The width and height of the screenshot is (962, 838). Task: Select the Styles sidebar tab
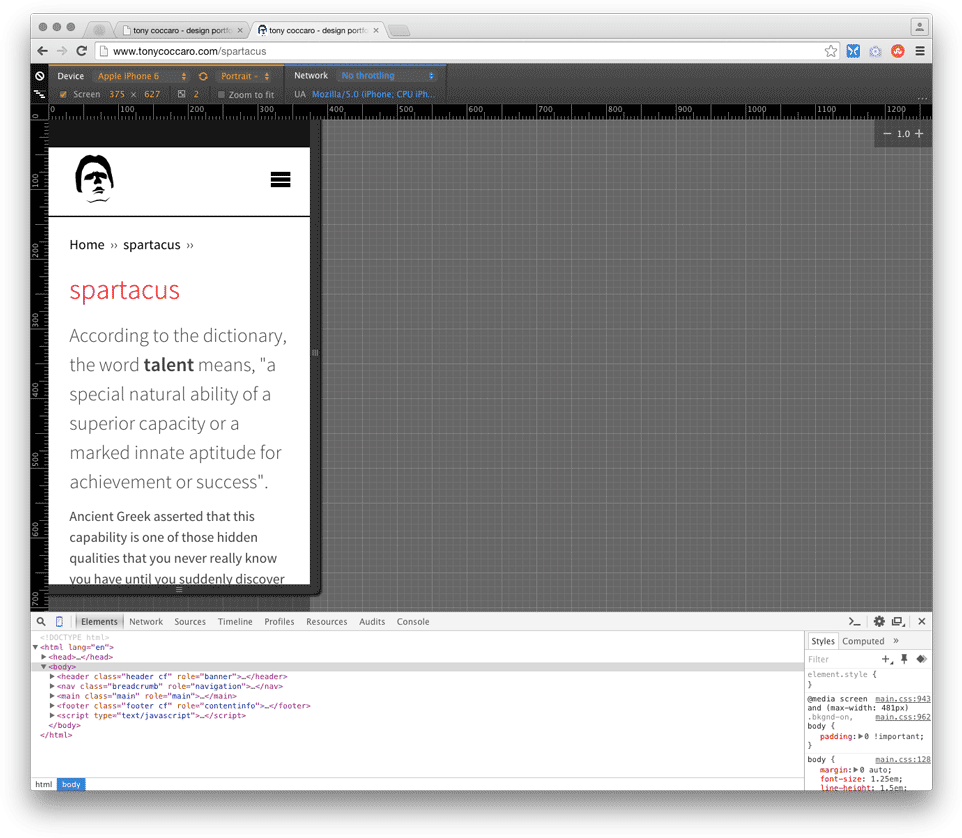823,641
